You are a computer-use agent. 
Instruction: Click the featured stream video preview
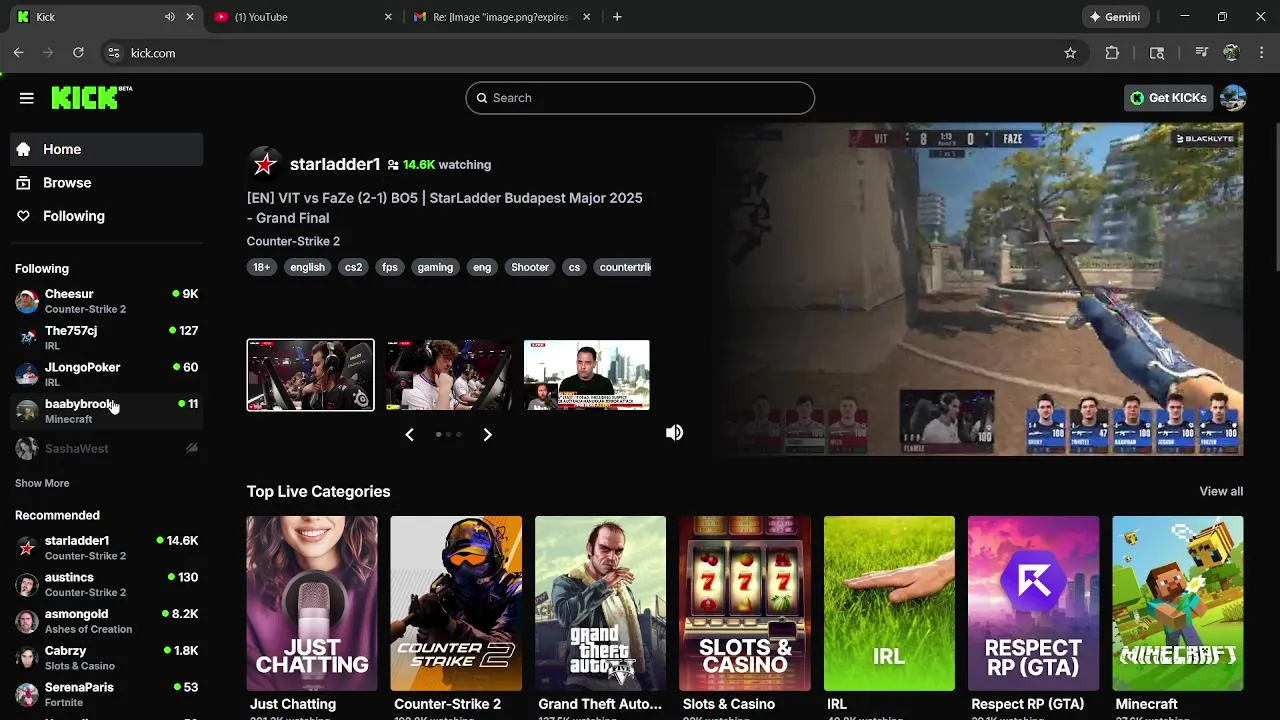(980, 289)
